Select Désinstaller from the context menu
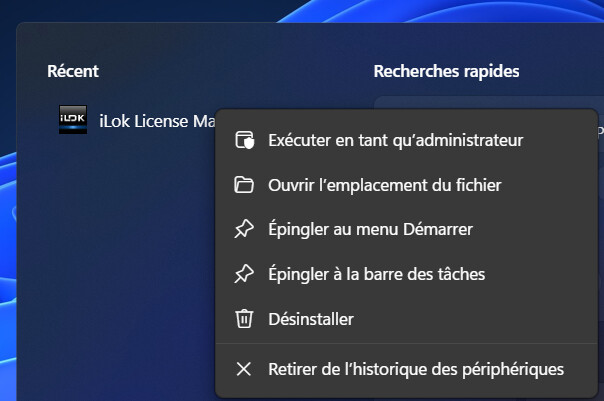Image resolution: width=604 pixels, height=401 pixels. coord(311,319)
